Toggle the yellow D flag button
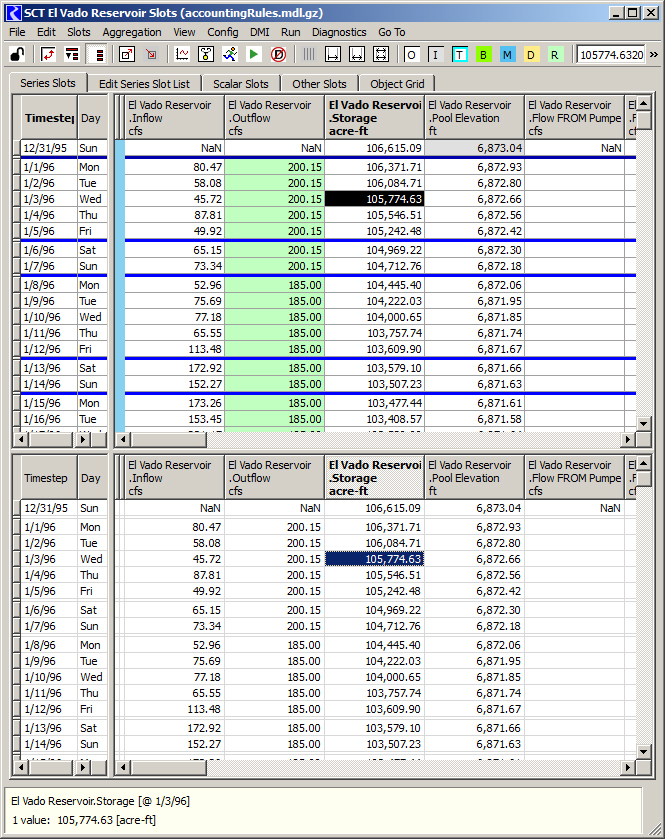 531,55
